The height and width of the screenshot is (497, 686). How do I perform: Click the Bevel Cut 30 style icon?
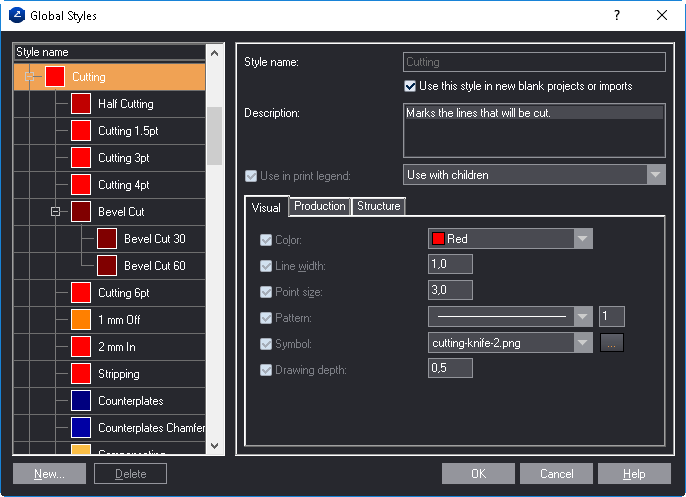coord(107,239)
